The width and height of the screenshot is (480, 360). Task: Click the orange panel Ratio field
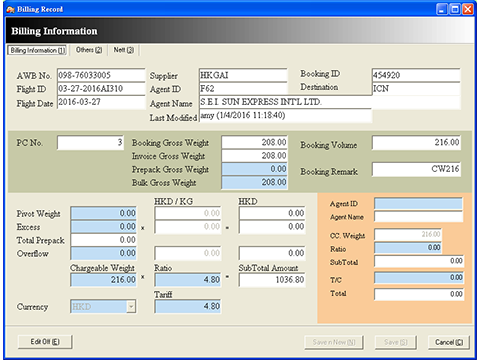click(408, 248)
